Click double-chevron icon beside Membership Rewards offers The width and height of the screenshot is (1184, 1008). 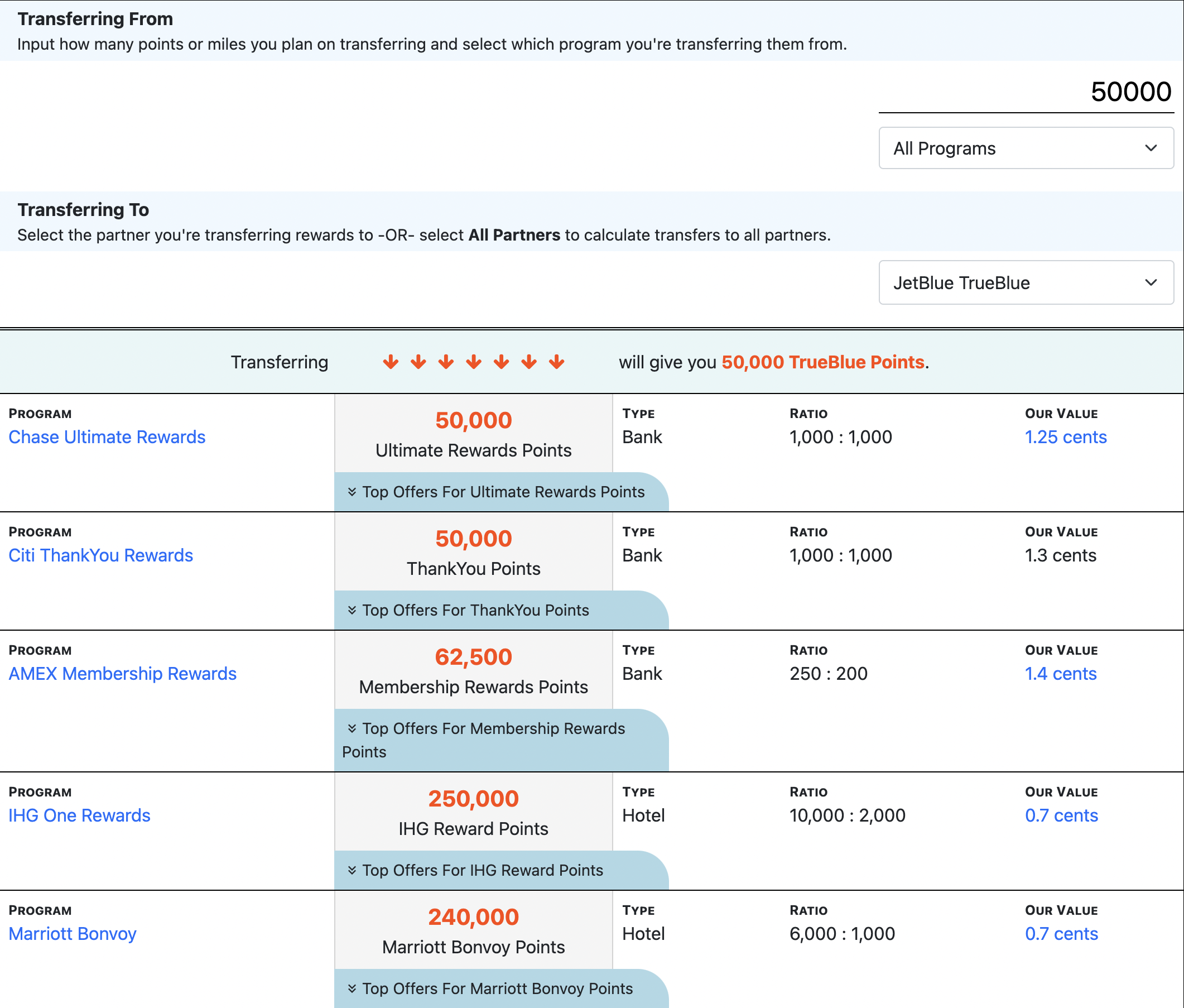tap(352, 728)
